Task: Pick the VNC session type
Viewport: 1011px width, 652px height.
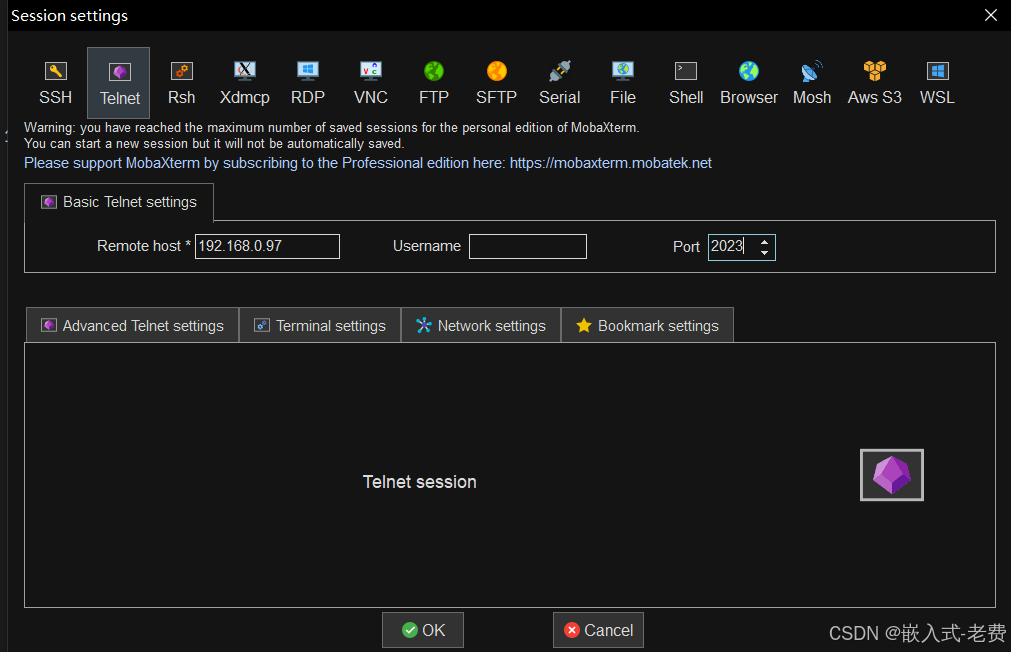Action: coord(371,83)
